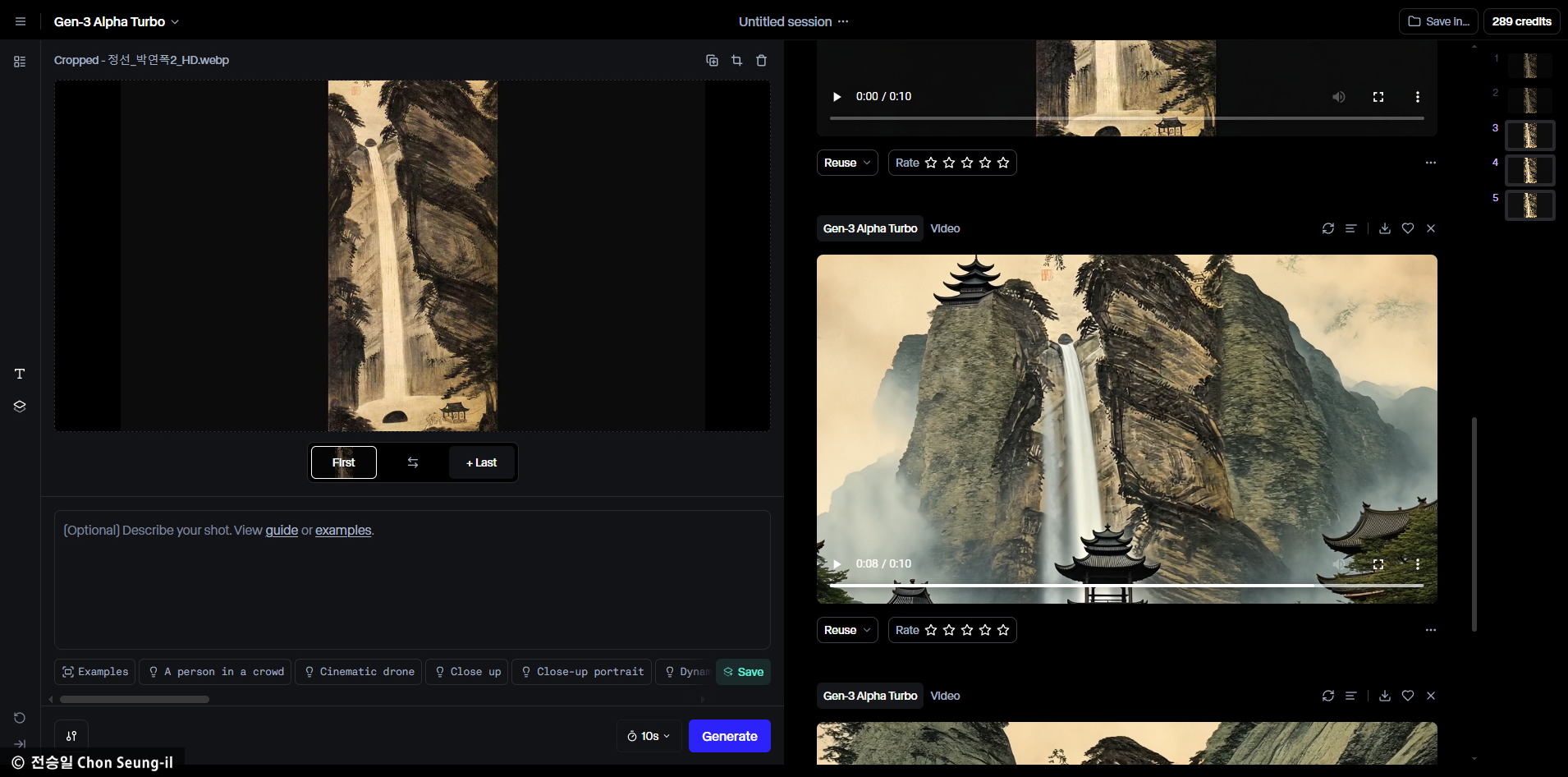Seek on the middle video progress bar
Image resolution: width=1568 pixels, height=777 pixels.
1126,586
